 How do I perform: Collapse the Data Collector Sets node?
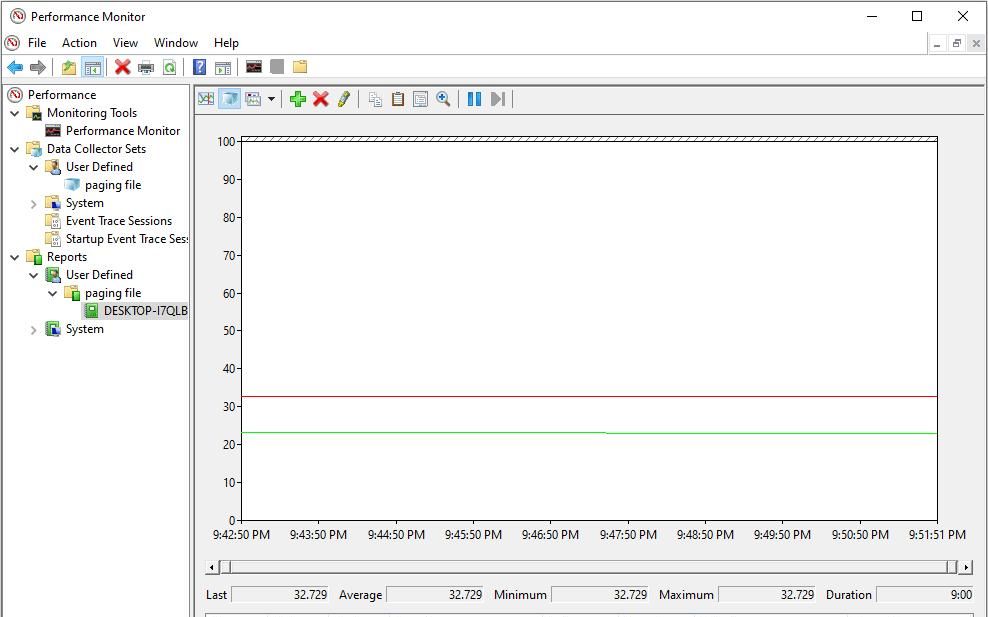[x=15, y=149]
